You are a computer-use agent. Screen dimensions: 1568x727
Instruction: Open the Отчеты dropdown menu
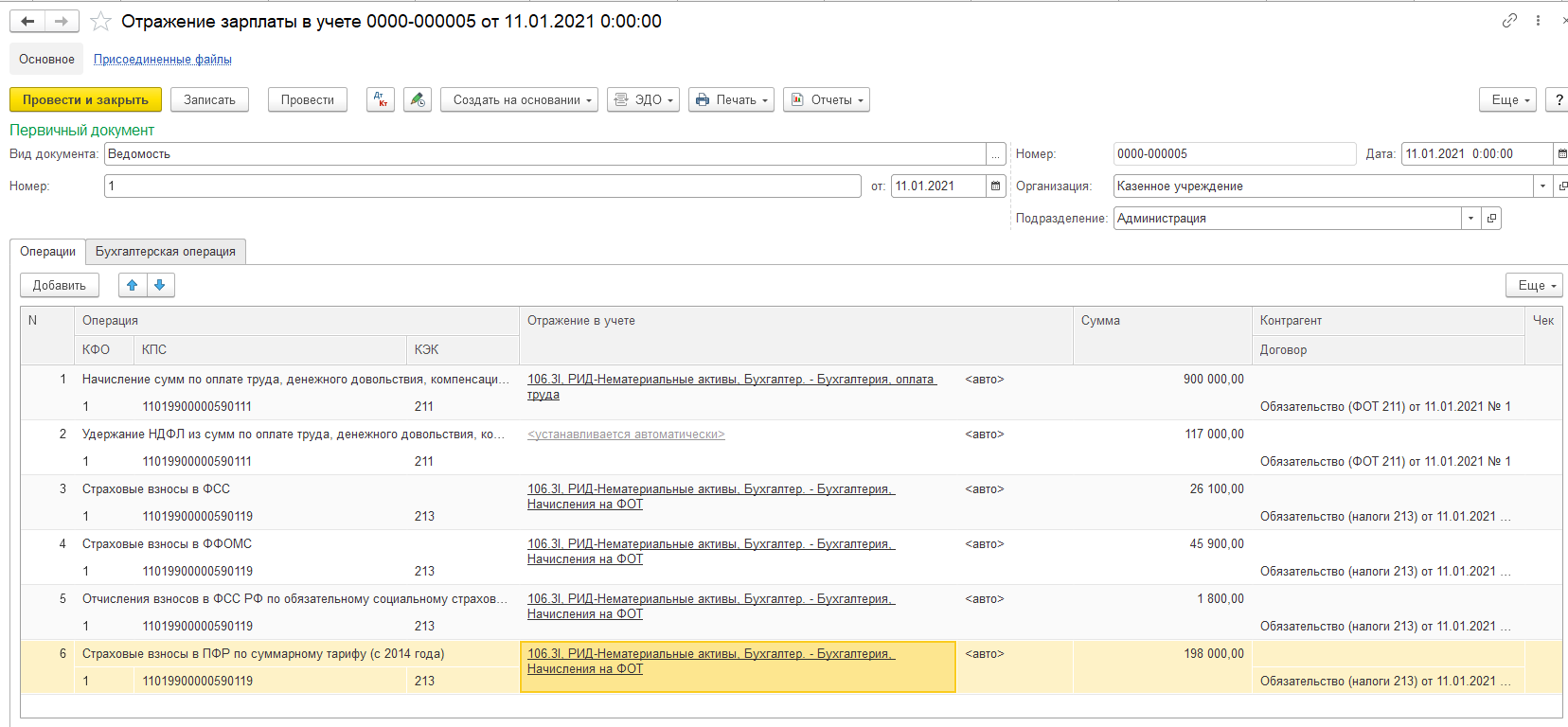[827, 99]
